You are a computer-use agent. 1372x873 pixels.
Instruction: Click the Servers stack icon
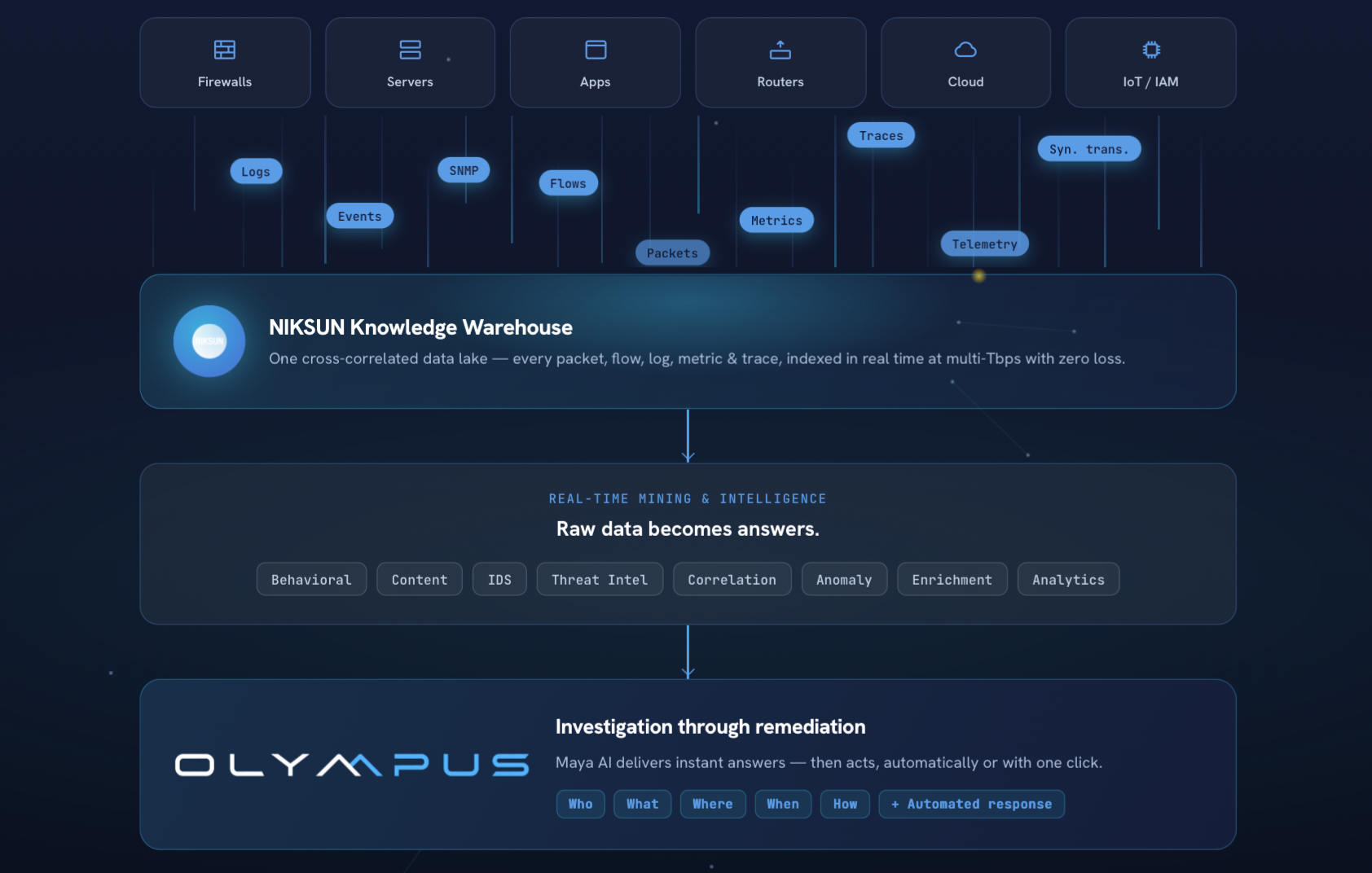pos(410,50)
